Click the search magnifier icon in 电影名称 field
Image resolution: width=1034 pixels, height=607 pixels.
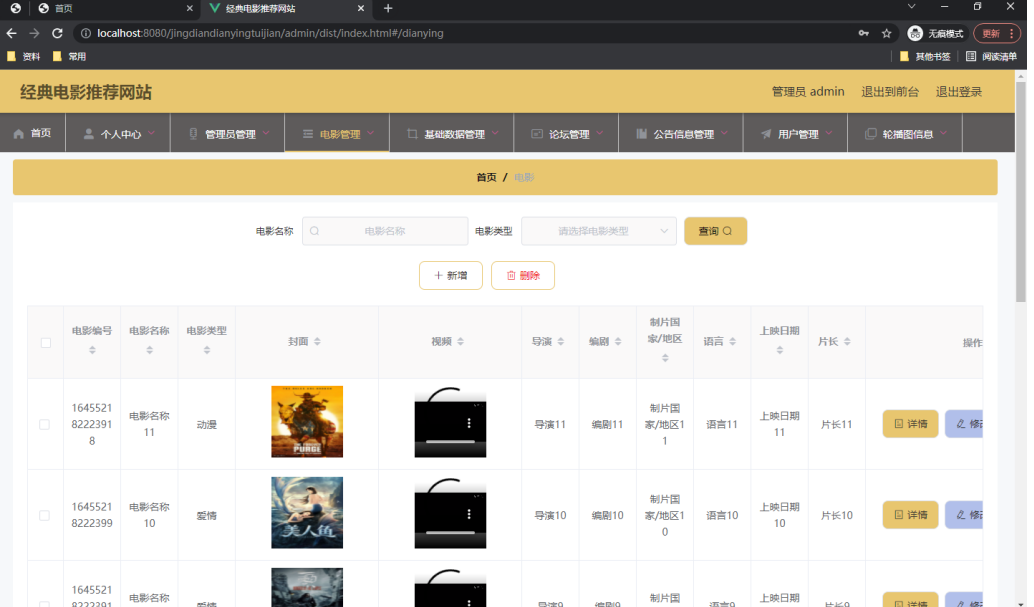pyautogui.click(x=315, y=231)
